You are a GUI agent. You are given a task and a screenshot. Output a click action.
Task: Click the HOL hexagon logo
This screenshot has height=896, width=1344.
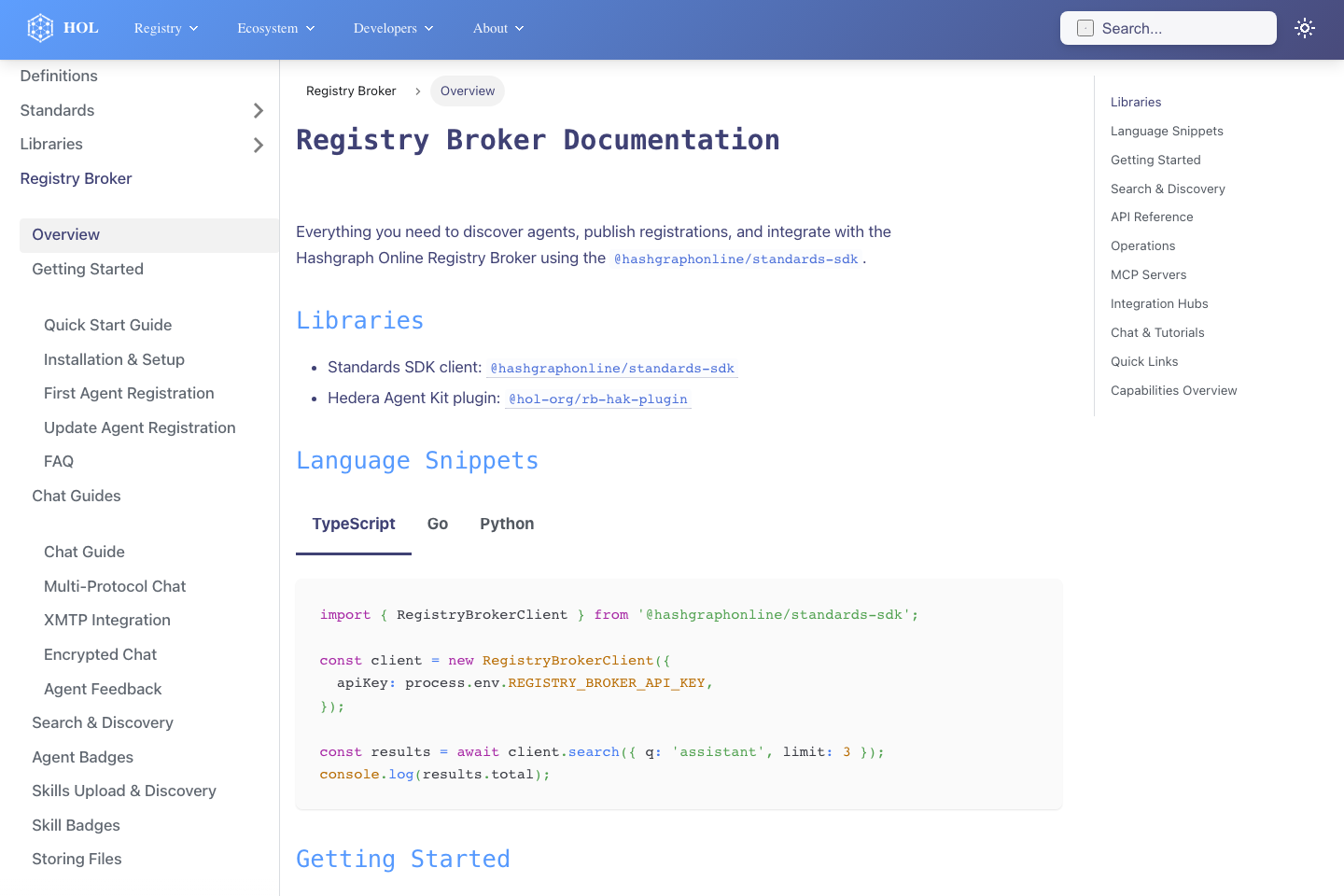point(40,27)
